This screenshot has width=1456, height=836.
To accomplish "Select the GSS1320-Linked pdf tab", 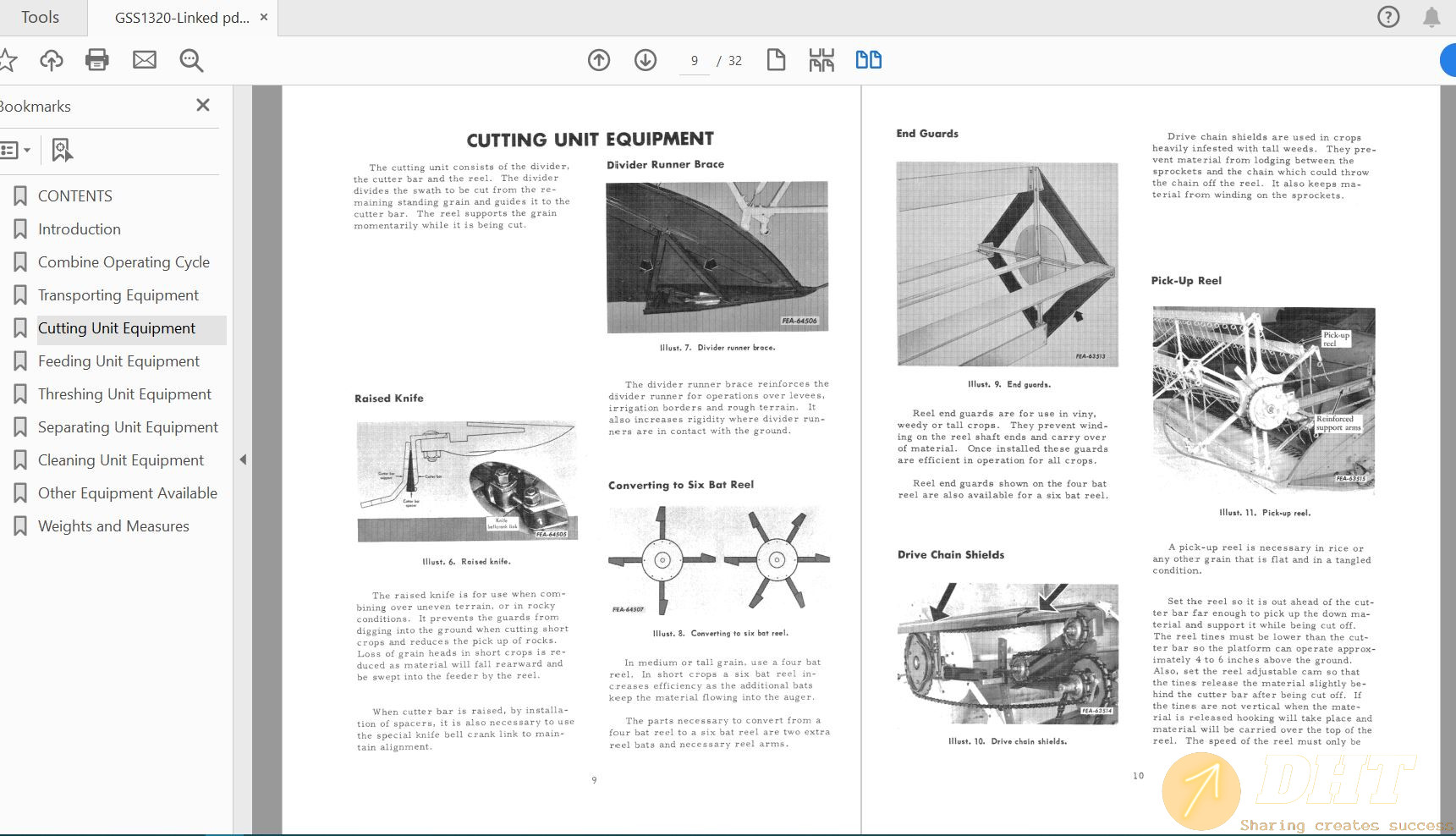I will click(x=181, y=18).
